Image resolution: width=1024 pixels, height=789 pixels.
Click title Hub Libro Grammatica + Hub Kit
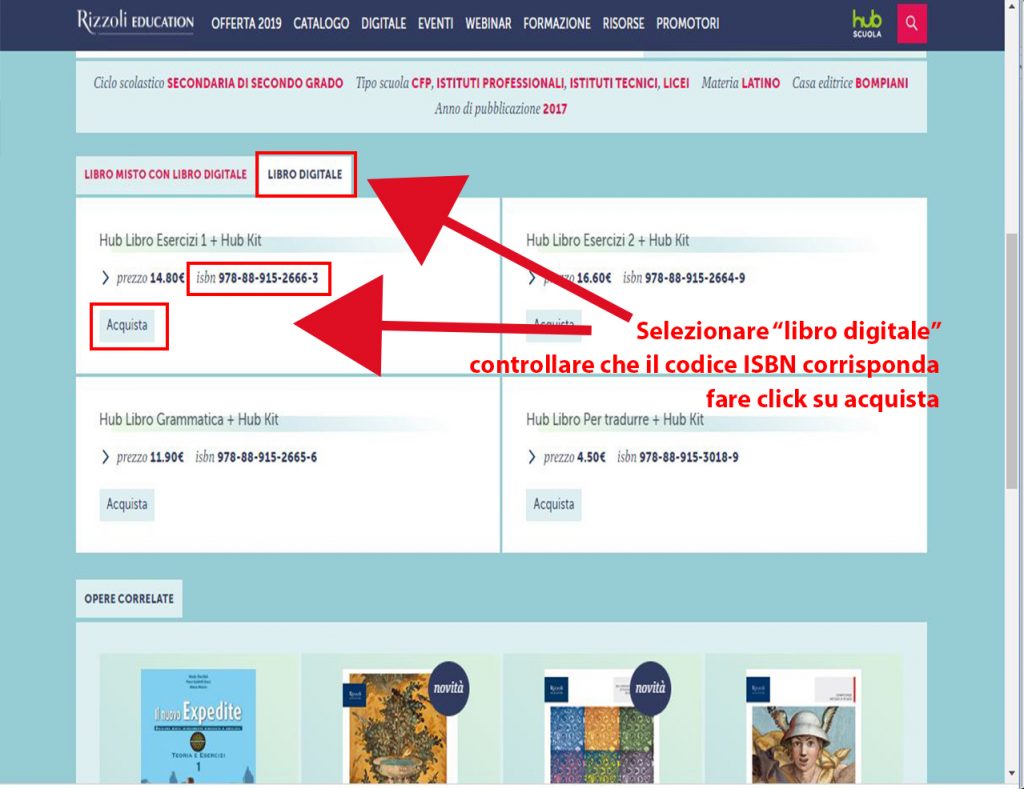pos(189,419)
